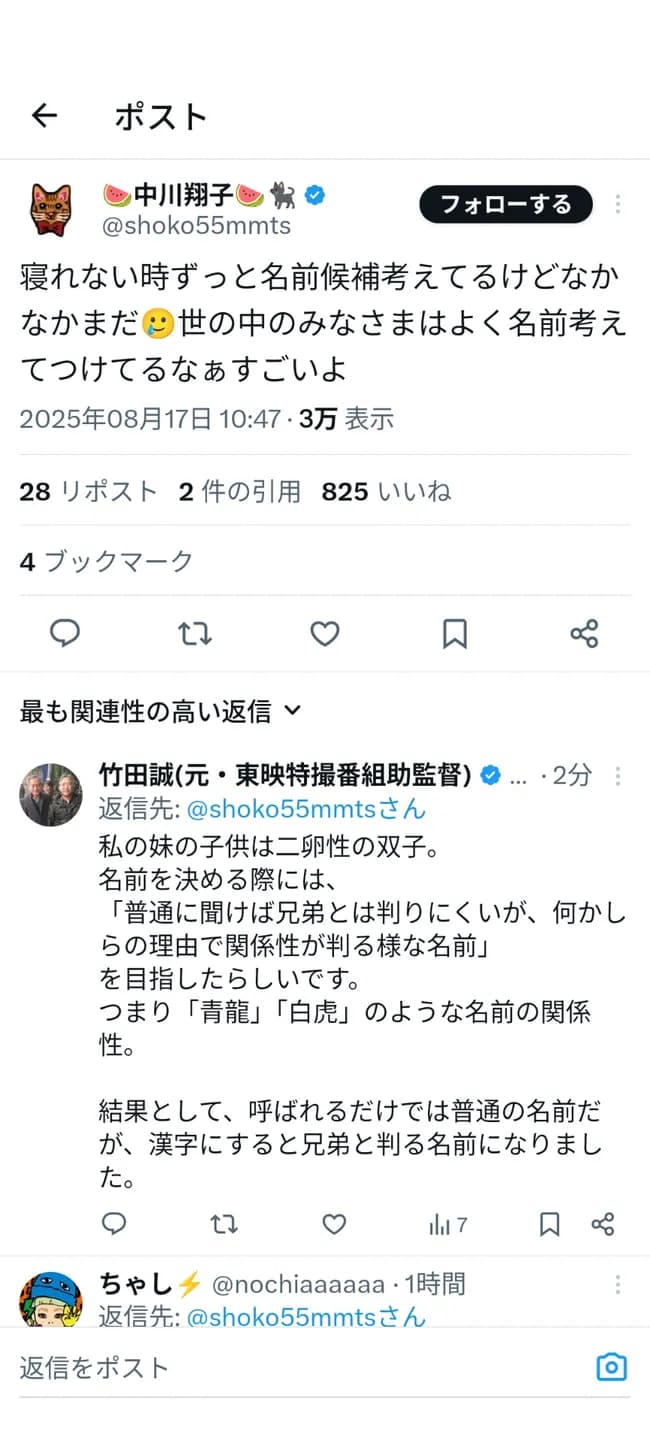The height and width of the screenshot is (1444, 650).
Task: Bookmark 竹田誠's reply
Action: point(548,1224)
